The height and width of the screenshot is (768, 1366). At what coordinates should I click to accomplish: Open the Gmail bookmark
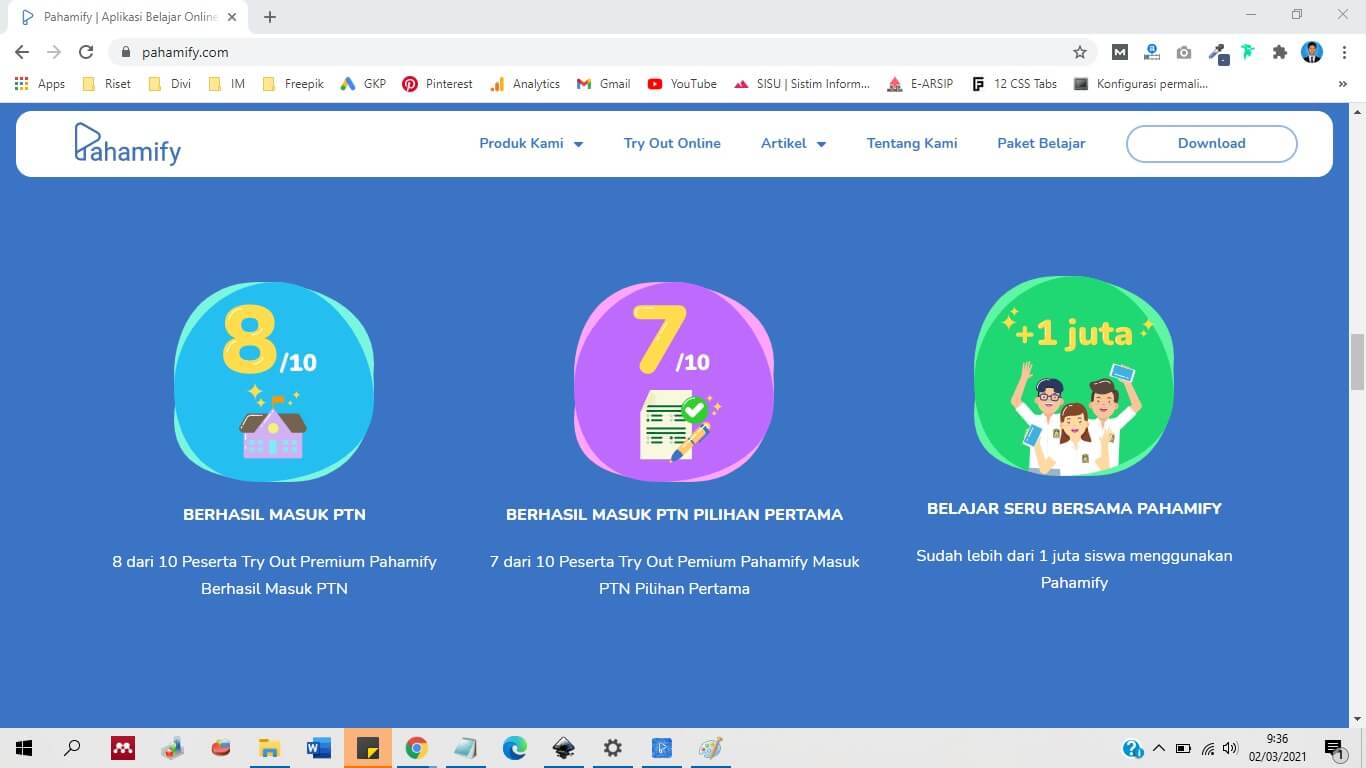coord(604,84)
